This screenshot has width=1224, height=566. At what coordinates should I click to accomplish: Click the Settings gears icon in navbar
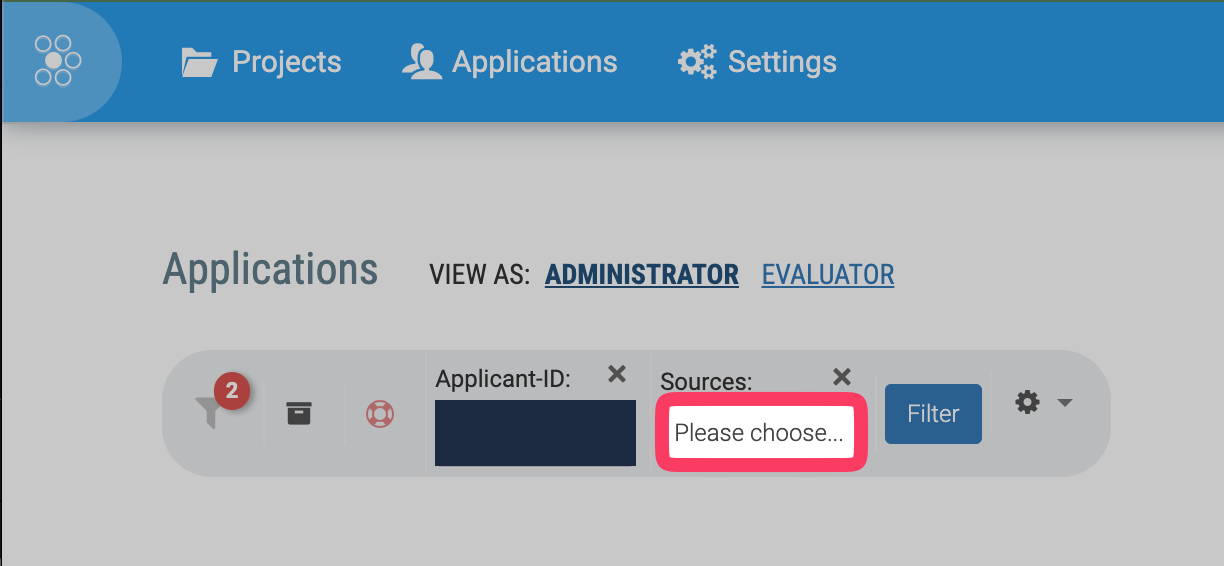point(697,62)
